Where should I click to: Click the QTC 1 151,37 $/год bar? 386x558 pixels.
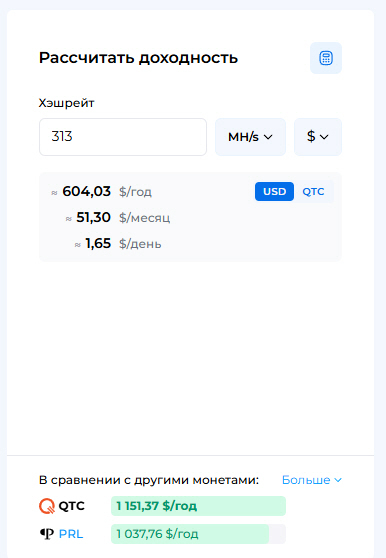pos(198,506)
